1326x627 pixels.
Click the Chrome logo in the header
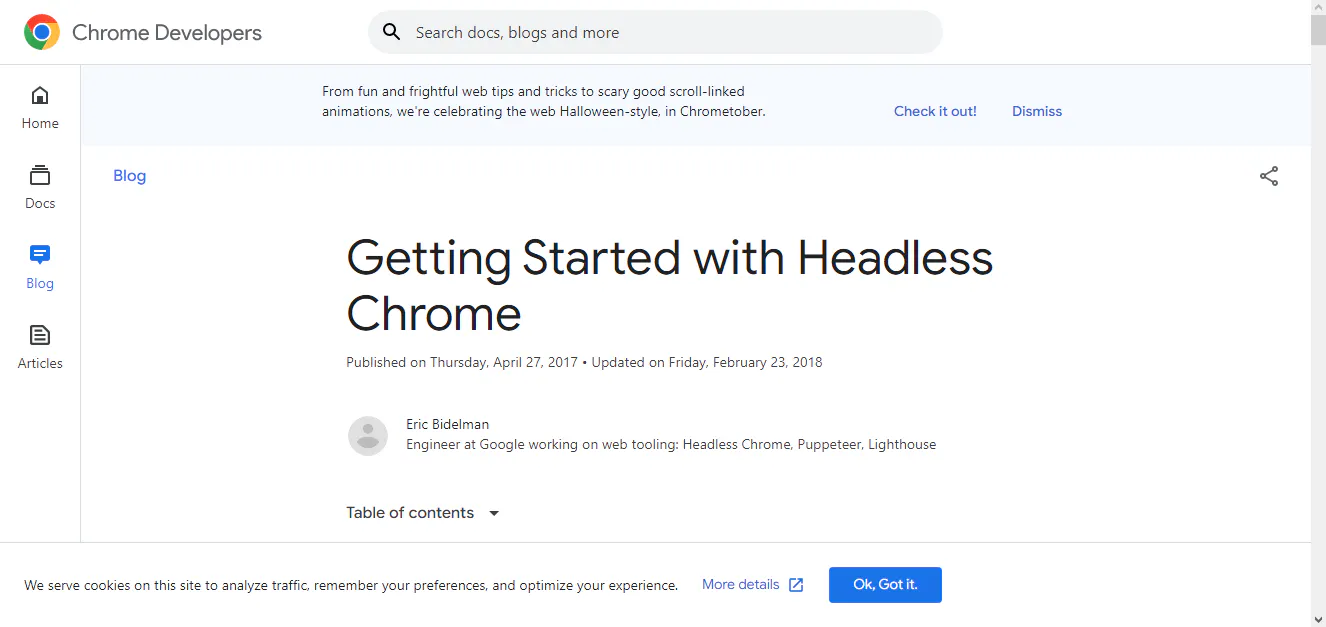[42, 31]
